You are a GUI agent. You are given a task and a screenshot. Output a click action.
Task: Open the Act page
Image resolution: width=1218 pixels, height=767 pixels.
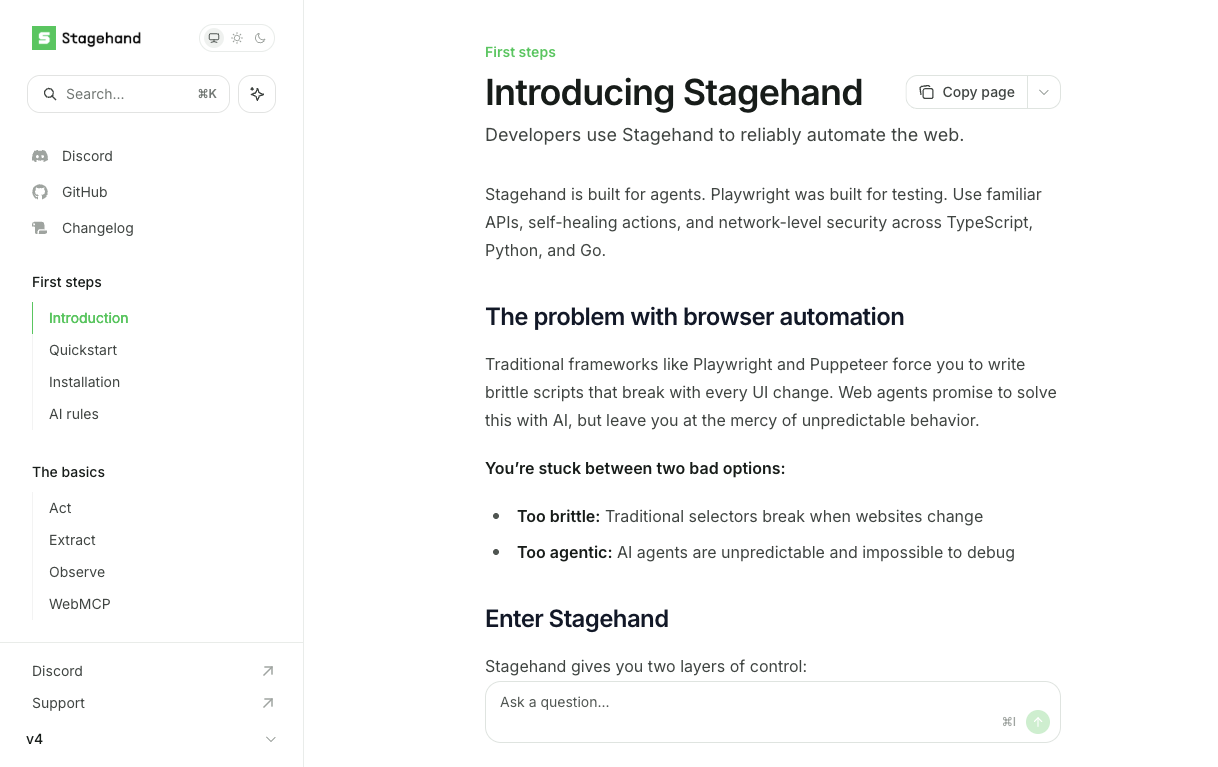click(60, 508)
